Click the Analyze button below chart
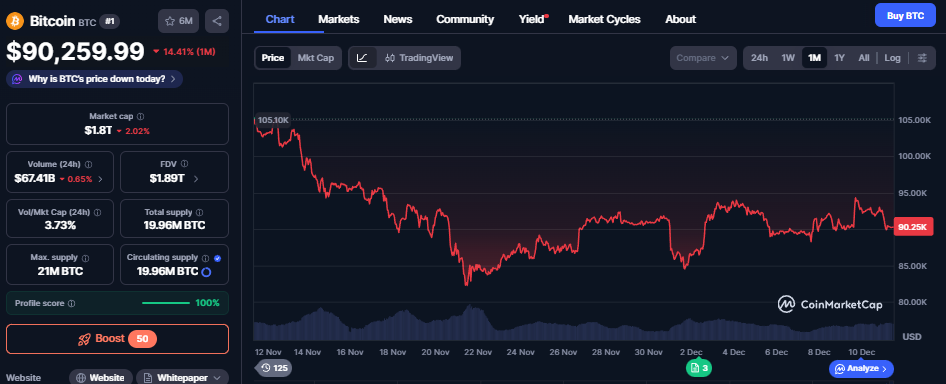The image size is (946, 384). (861, 368)
